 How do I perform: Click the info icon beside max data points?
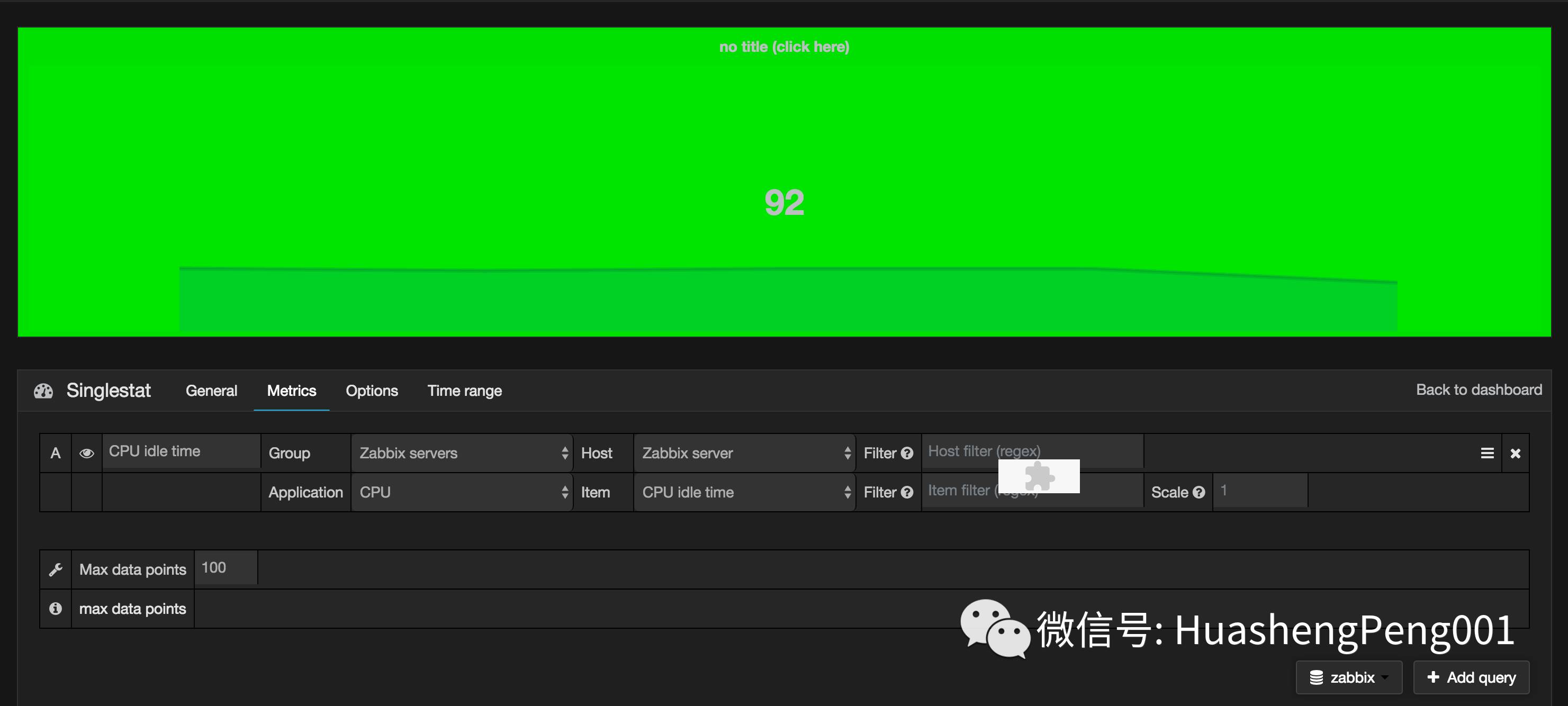click(x=56, y=609)
